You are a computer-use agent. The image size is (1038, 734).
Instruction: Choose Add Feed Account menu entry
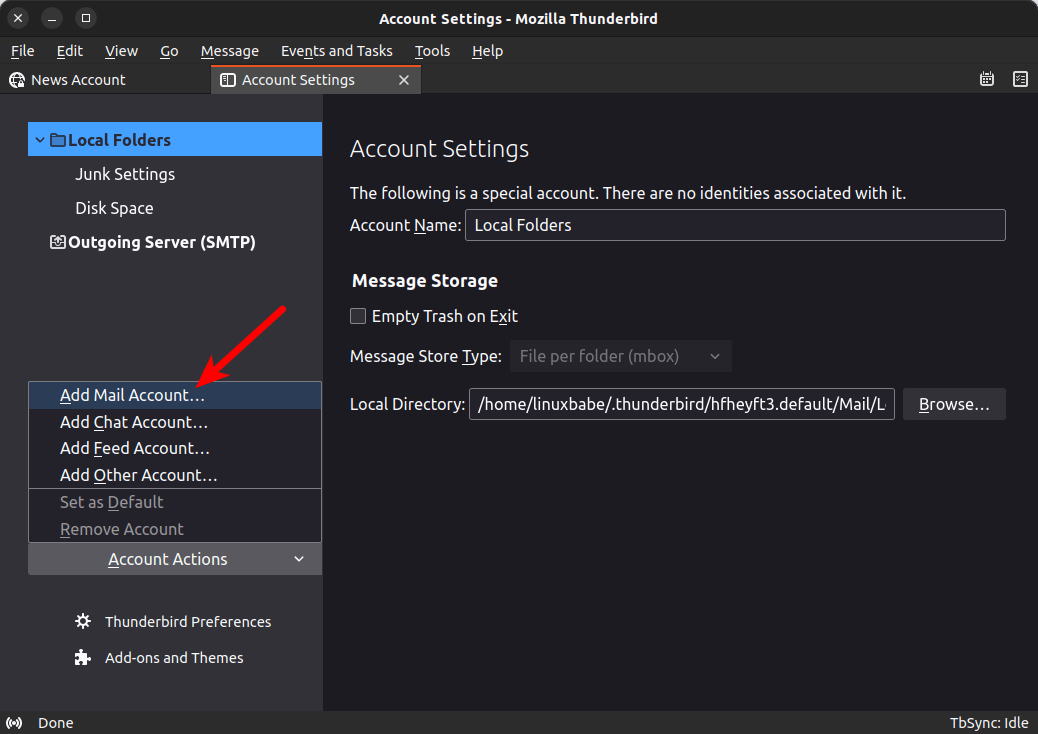click(x=175, y=449)
